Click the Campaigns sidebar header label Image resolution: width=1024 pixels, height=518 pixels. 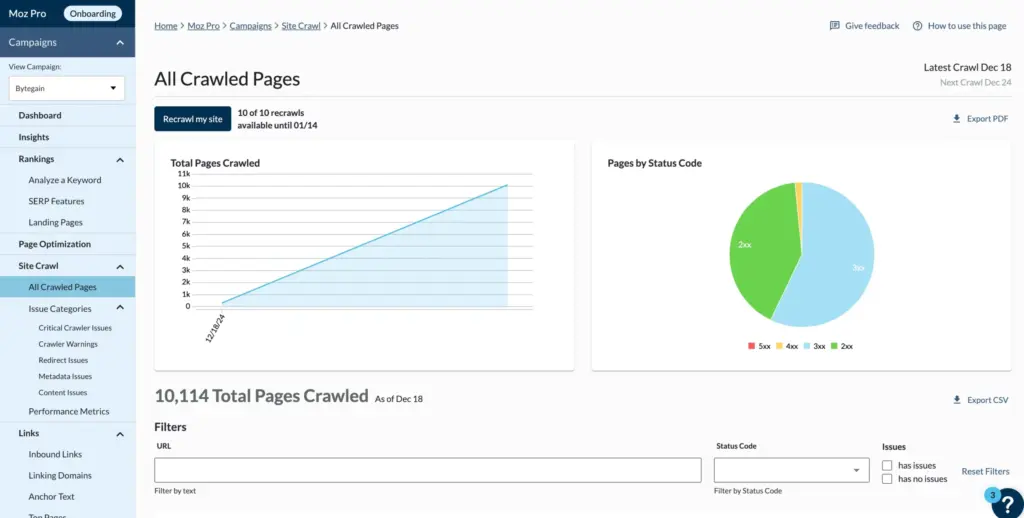point(33,42)
